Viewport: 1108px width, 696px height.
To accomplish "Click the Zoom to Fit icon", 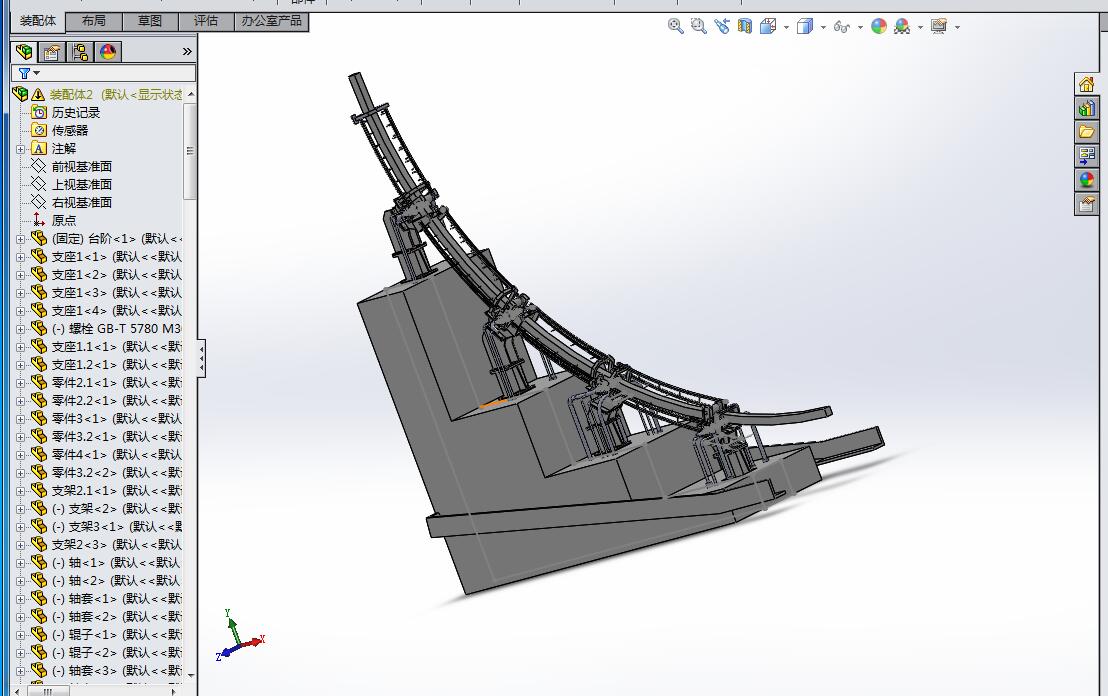I will click(676, 27).
